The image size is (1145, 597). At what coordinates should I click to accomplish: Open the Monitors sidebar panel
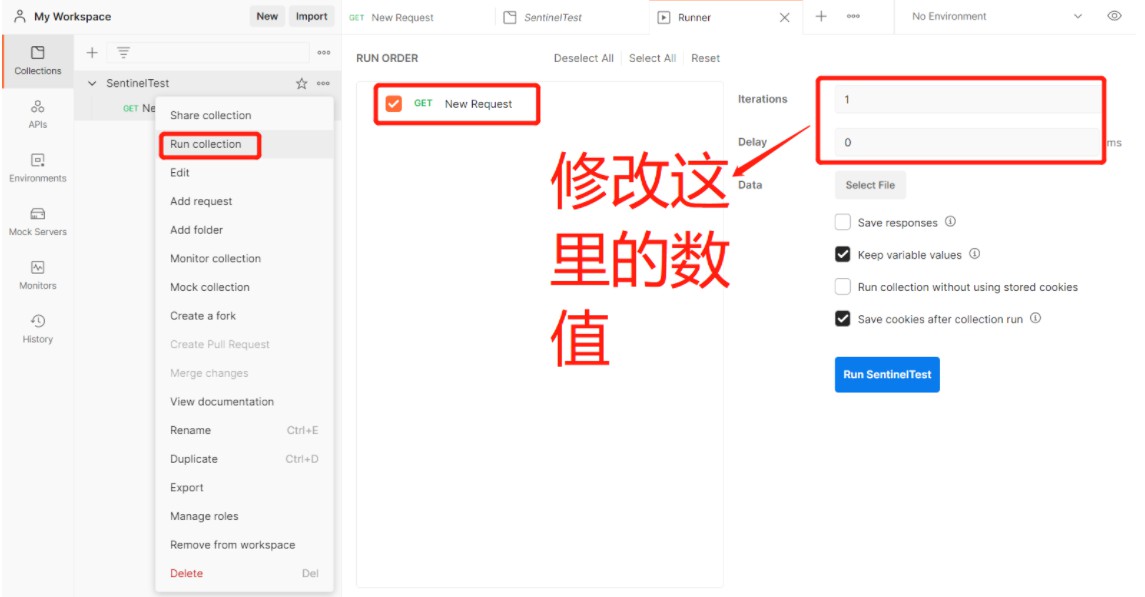(37, 275)
